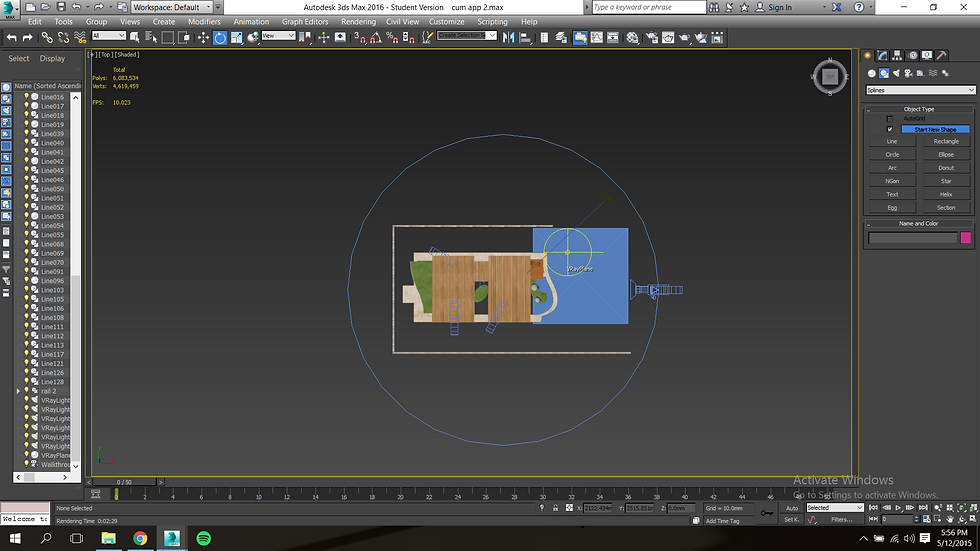Viewport: 980px width, 551px height.
Task: Click the Render Production teapot icon
Action: click(684, 37)
